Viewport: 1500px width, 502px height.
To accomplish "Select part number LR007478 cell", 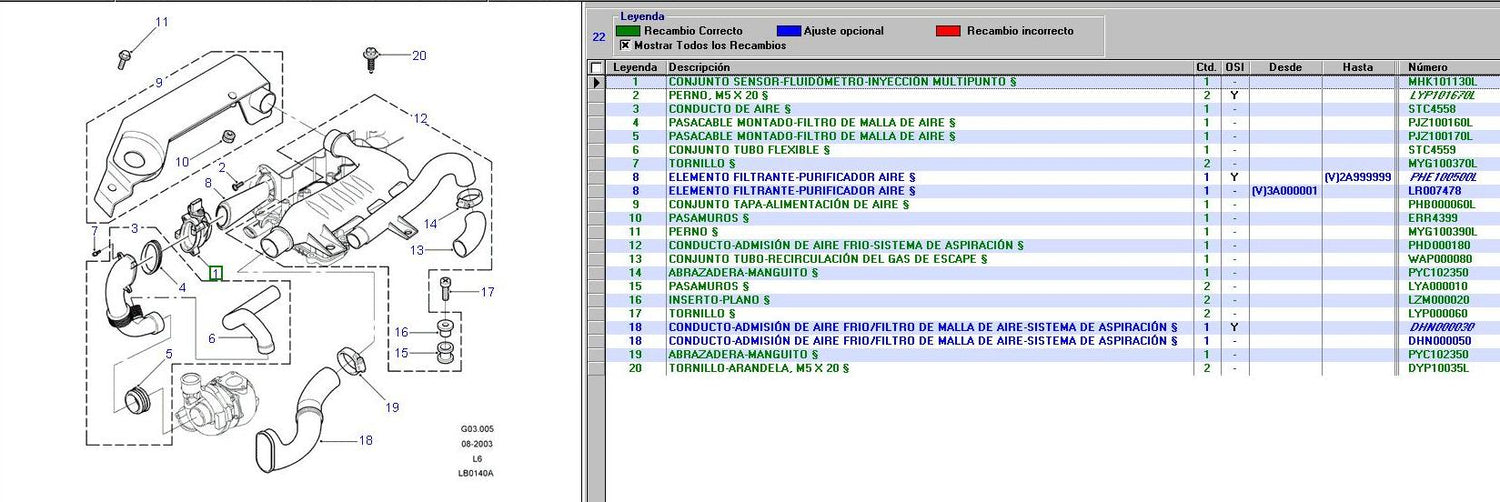I will click(x=1435, y=191).
